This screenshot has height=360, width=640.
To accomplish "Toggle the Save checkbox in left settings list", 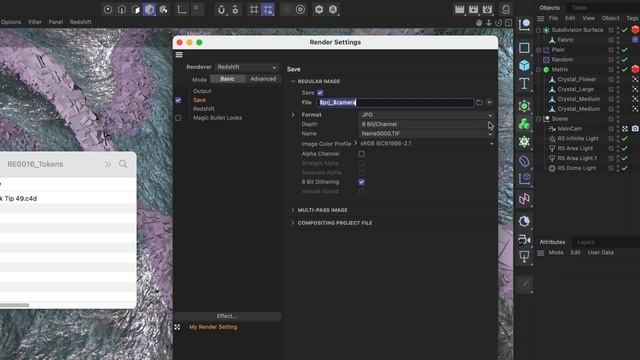I will click(178, 100).
